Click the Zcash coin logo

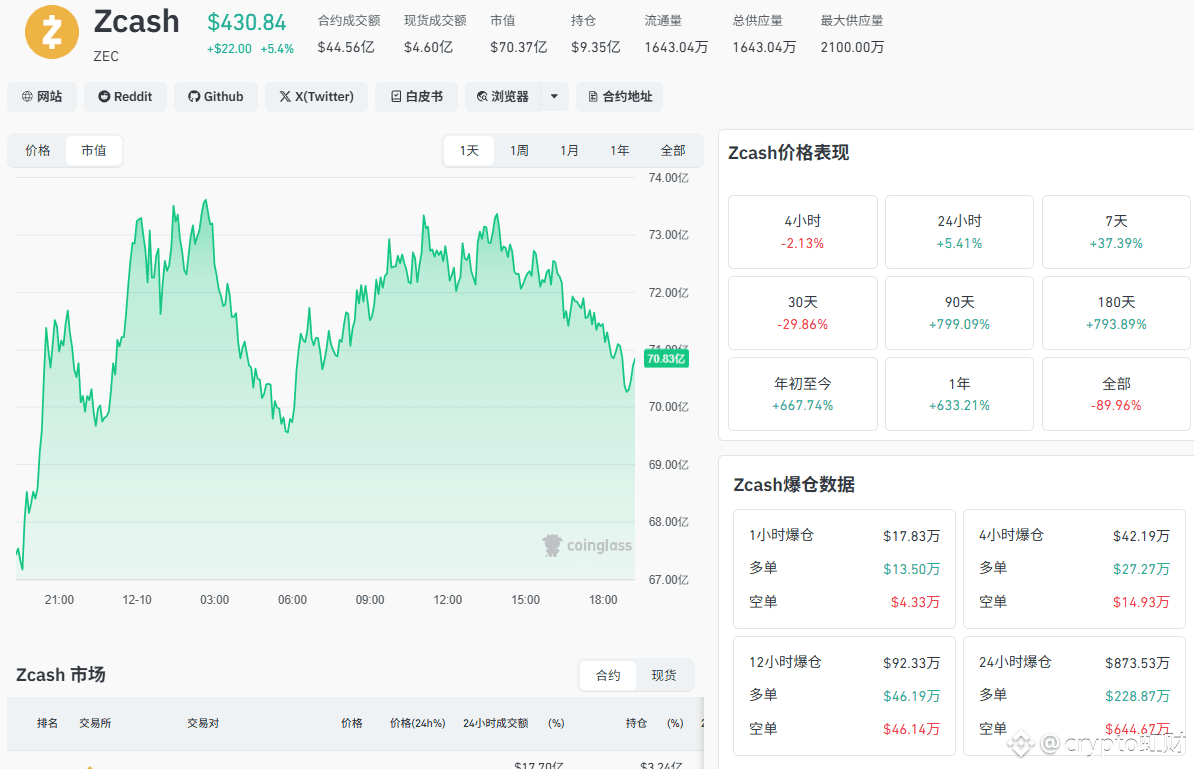[x=52, y=32]
